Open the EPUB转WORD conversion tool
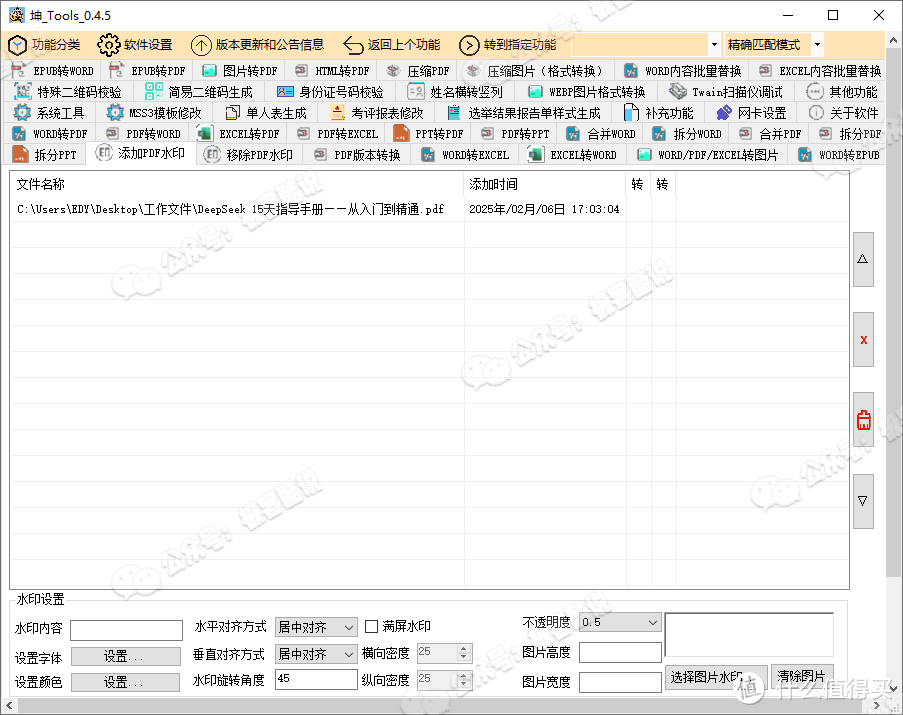Viewport: 903px width, 715px height. (55, 70)
